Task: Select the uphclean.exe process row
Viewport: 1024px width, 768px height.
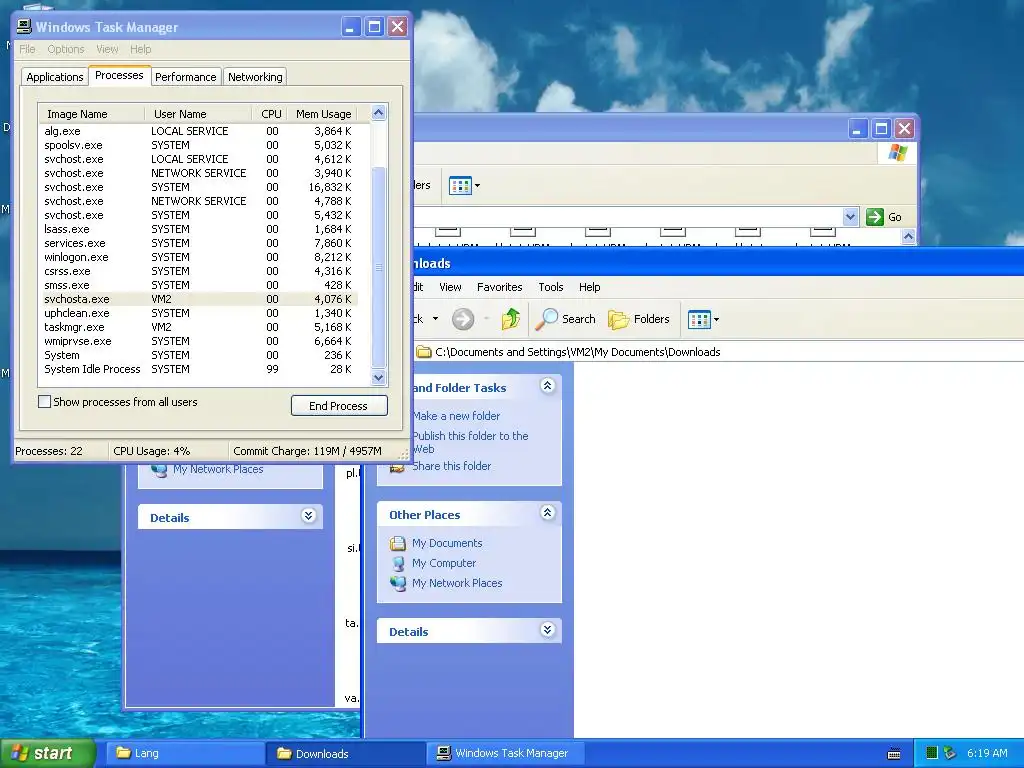Action: (199, 313)
